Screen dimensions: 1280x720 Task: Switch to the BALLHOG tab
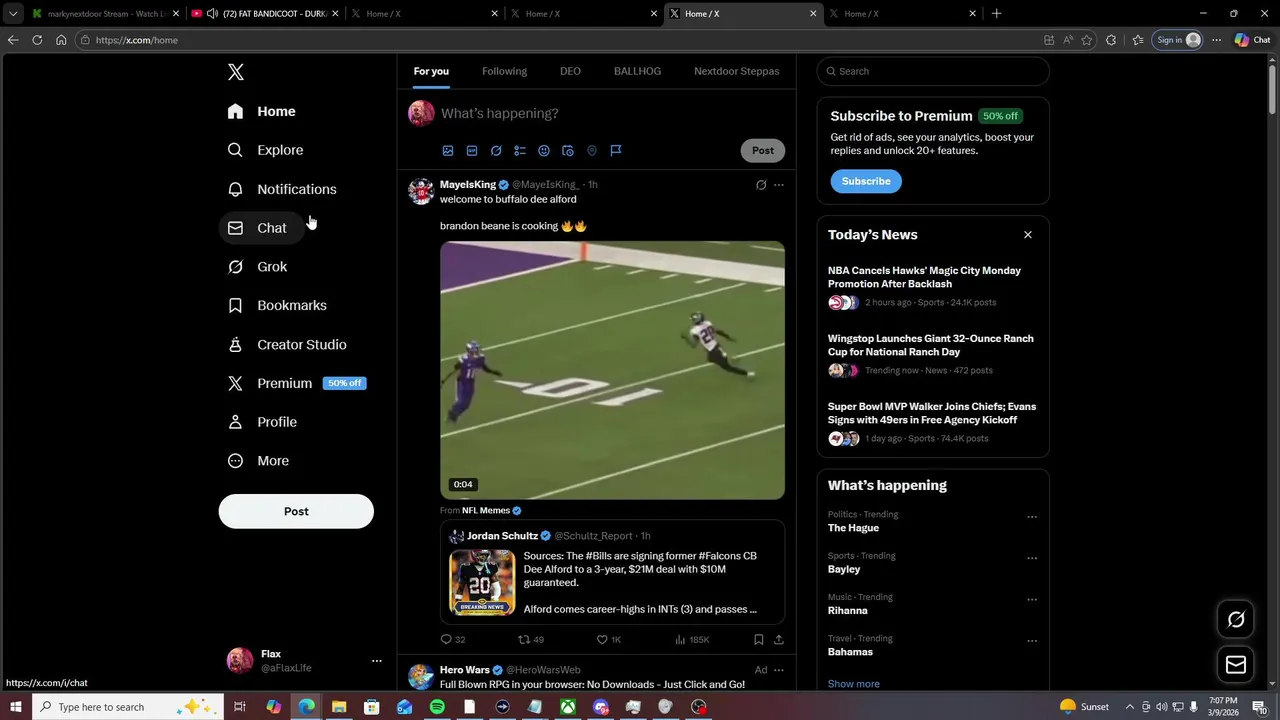[x=637, y=71]
